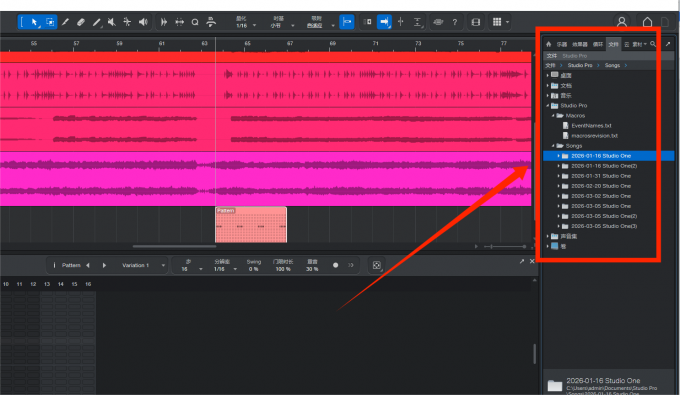Select the Arrow tool in toolbar

coord(34,22)
